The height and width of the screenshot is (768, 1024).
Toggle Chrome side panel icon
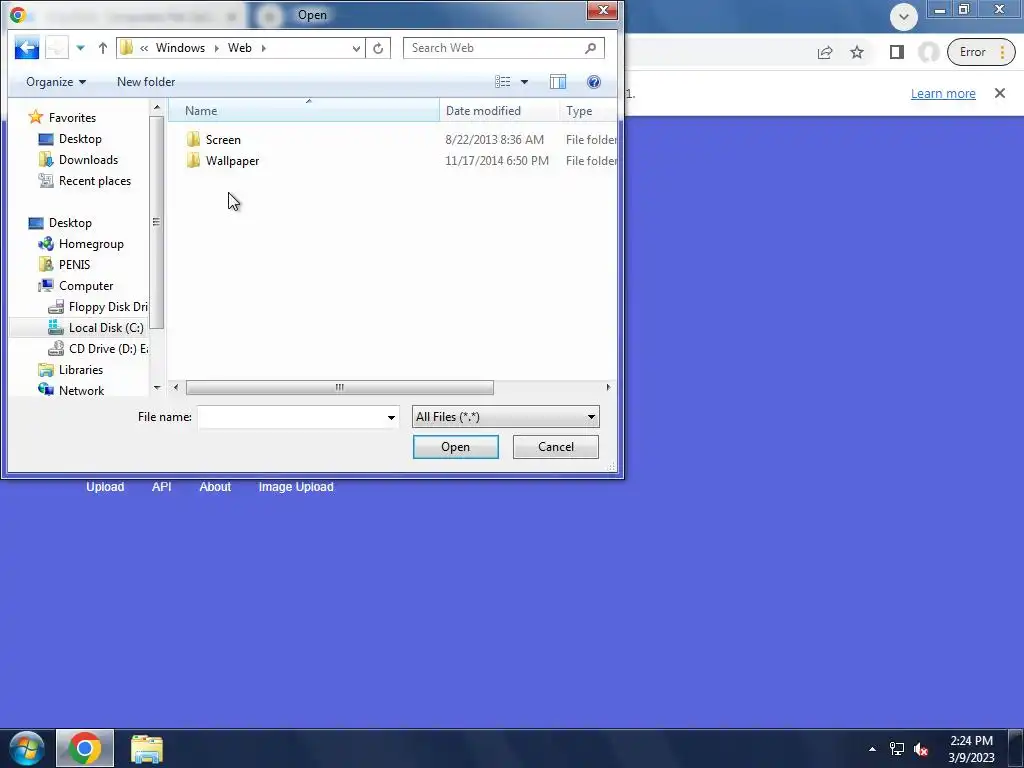pyautogui.click(x=897, y=52)
